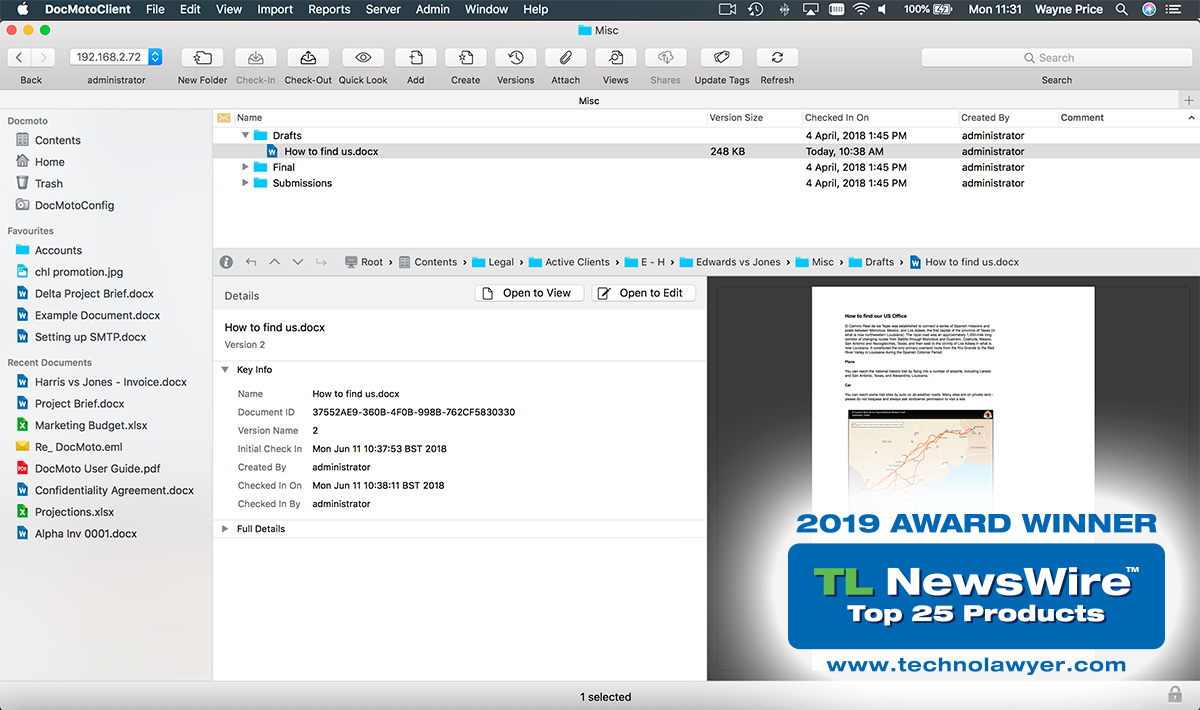
Task: Click the toolbar Back arrow
Action: coord(19,58)
